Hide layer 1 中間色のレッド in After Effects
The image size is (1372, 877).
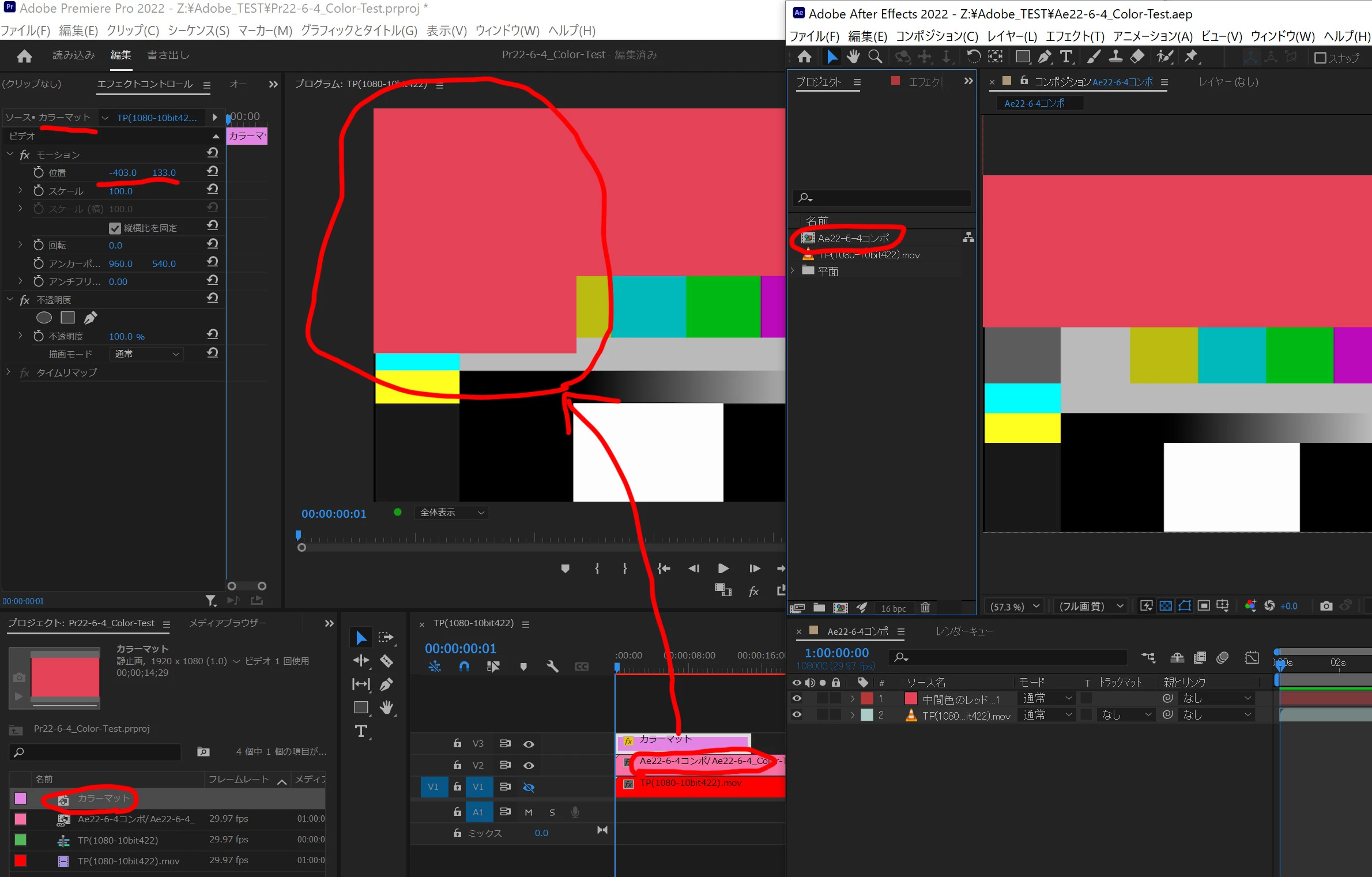797,698
